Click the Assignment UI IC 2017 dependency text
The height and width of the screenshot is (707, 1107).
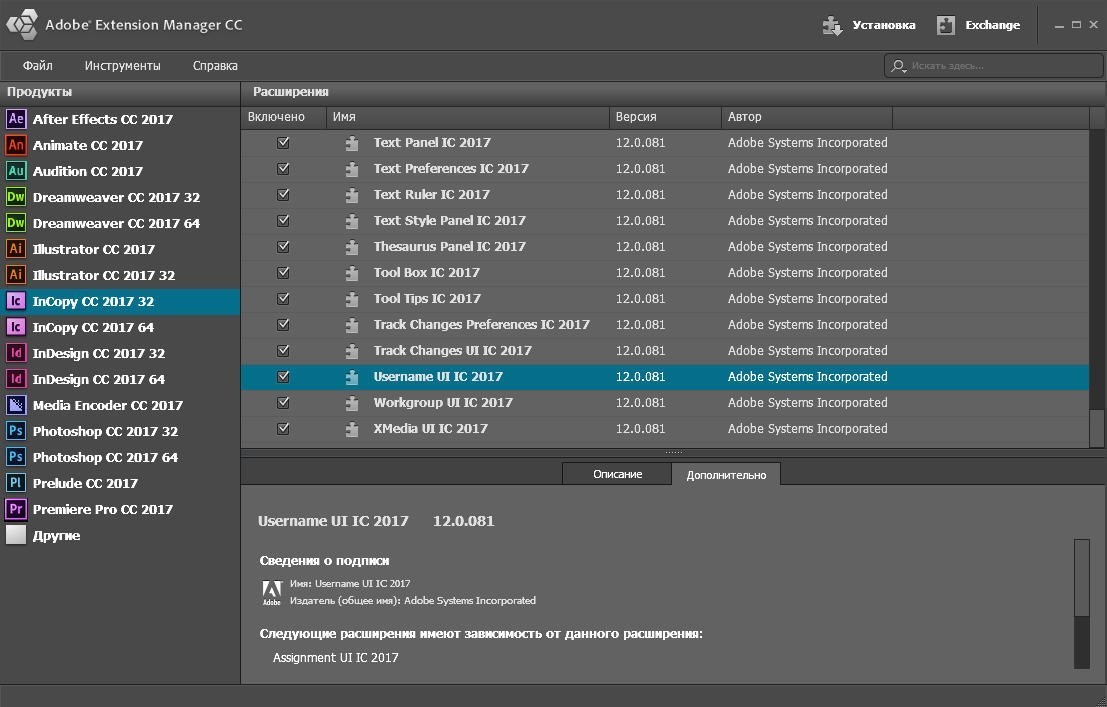pos(335,658)
